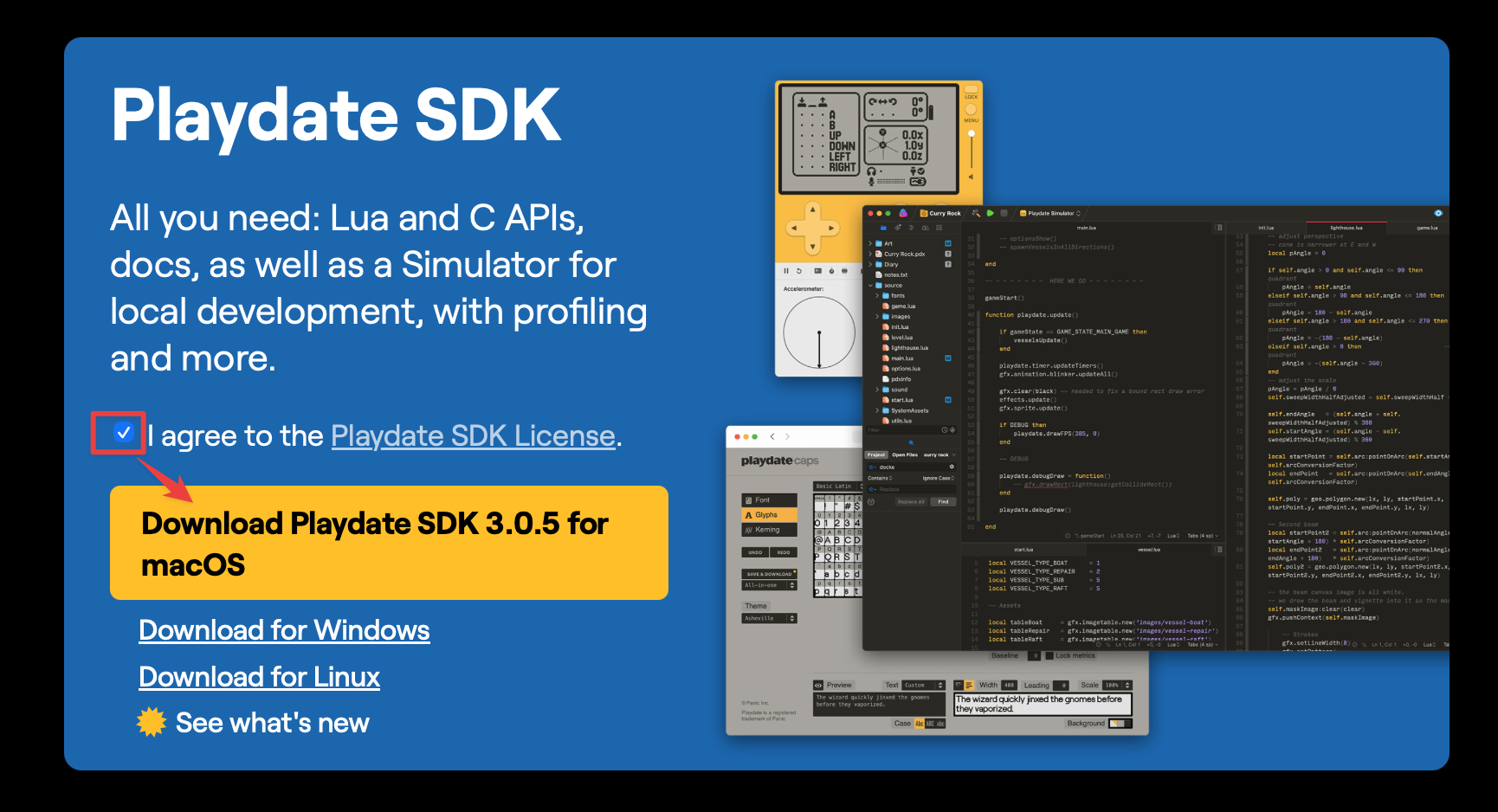Clear the 'docke' search field with the x icon

(952, 467)
